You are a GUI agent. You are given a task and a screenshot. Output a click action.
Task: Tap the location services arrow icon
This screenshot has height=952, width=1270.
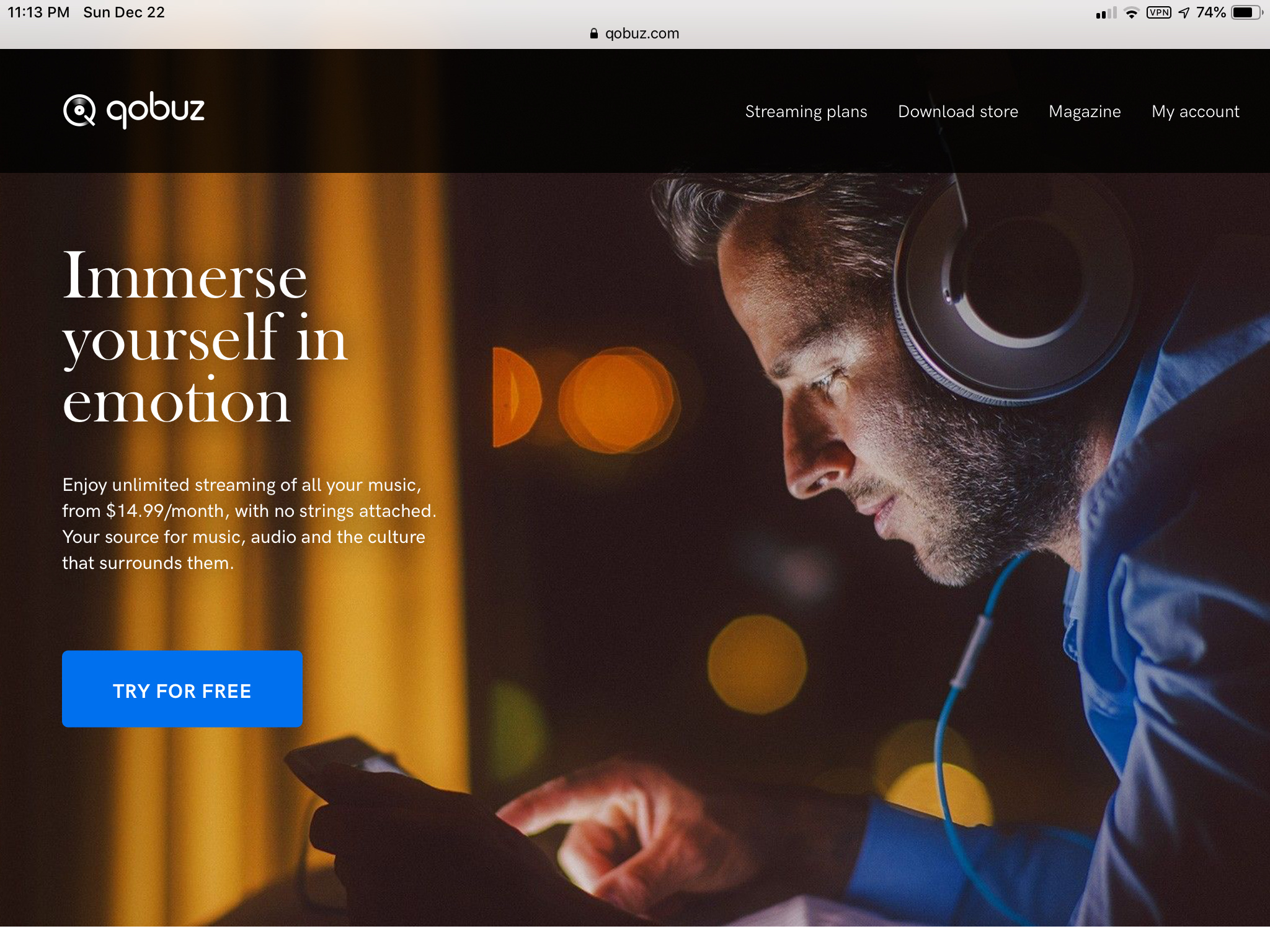click(x=1184, y=12)
